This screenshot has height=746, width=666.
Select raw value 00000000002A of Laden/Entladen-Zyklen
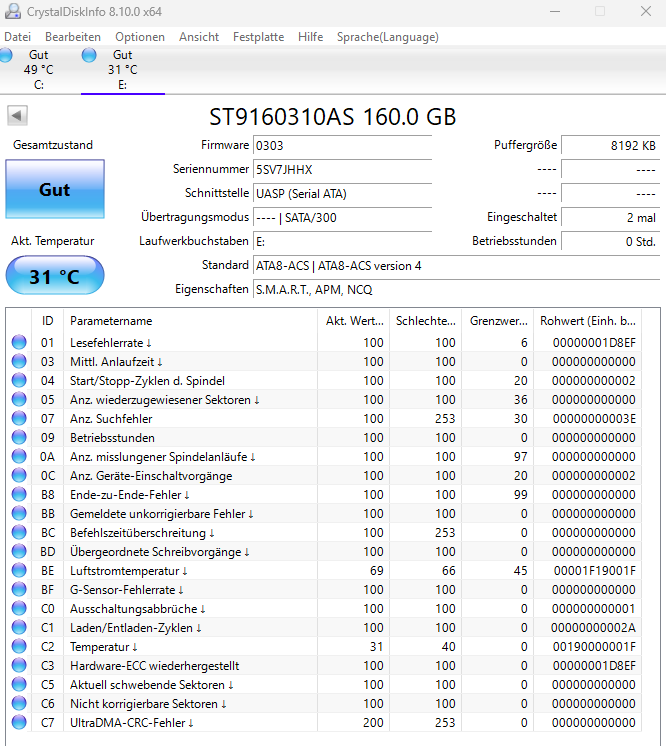coord(594,628)
